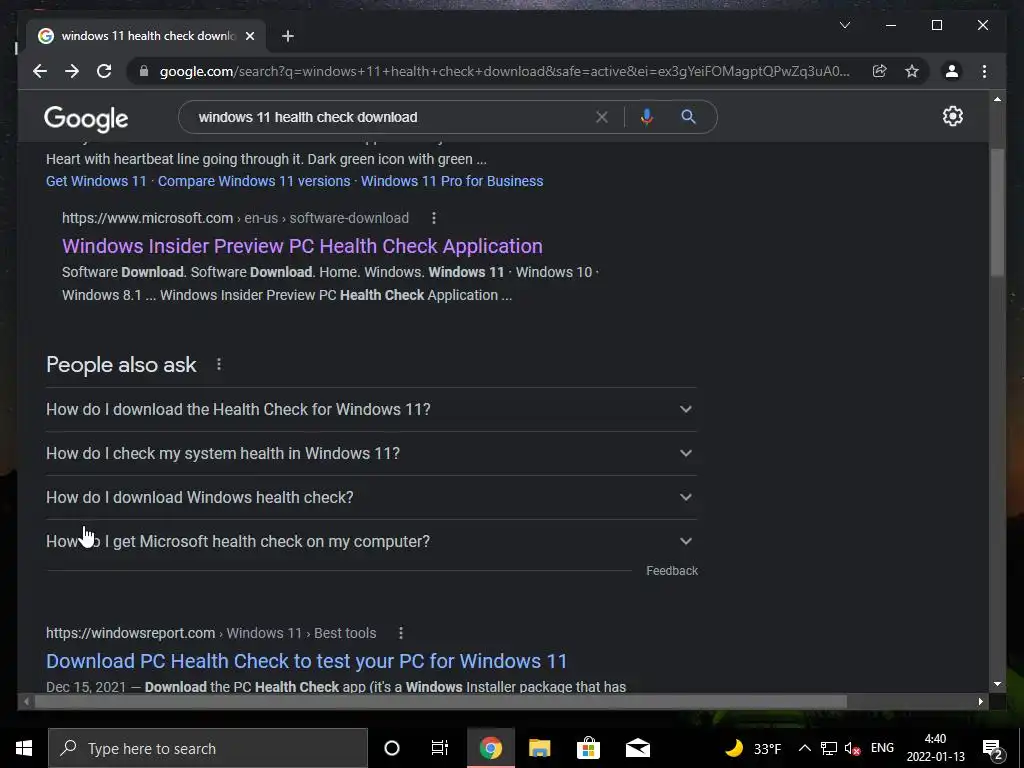Click the vertical scrollbar thumb

pyautogui.click(x=997, y=213)
